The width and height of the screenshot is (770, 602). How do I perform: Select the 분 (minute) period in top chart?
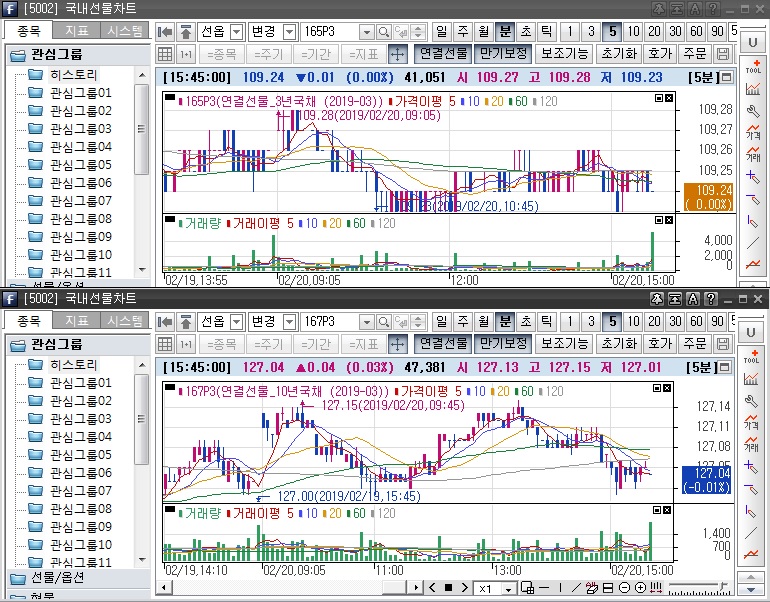[x=504, y=31]
